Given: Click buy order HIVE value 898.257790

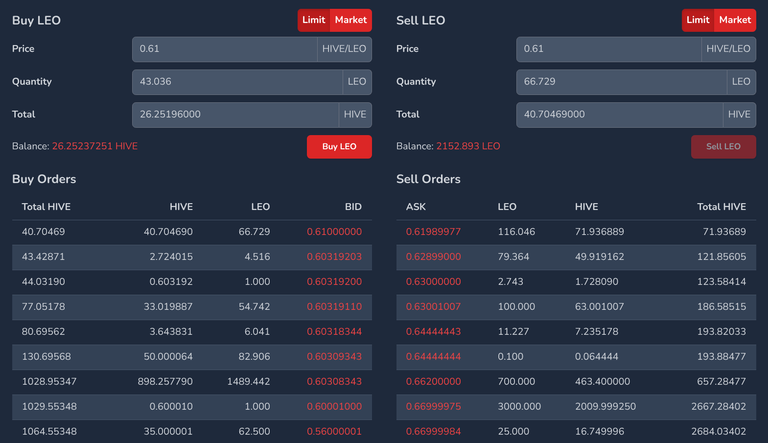Looking at the screenshot, I should [165, 382].
